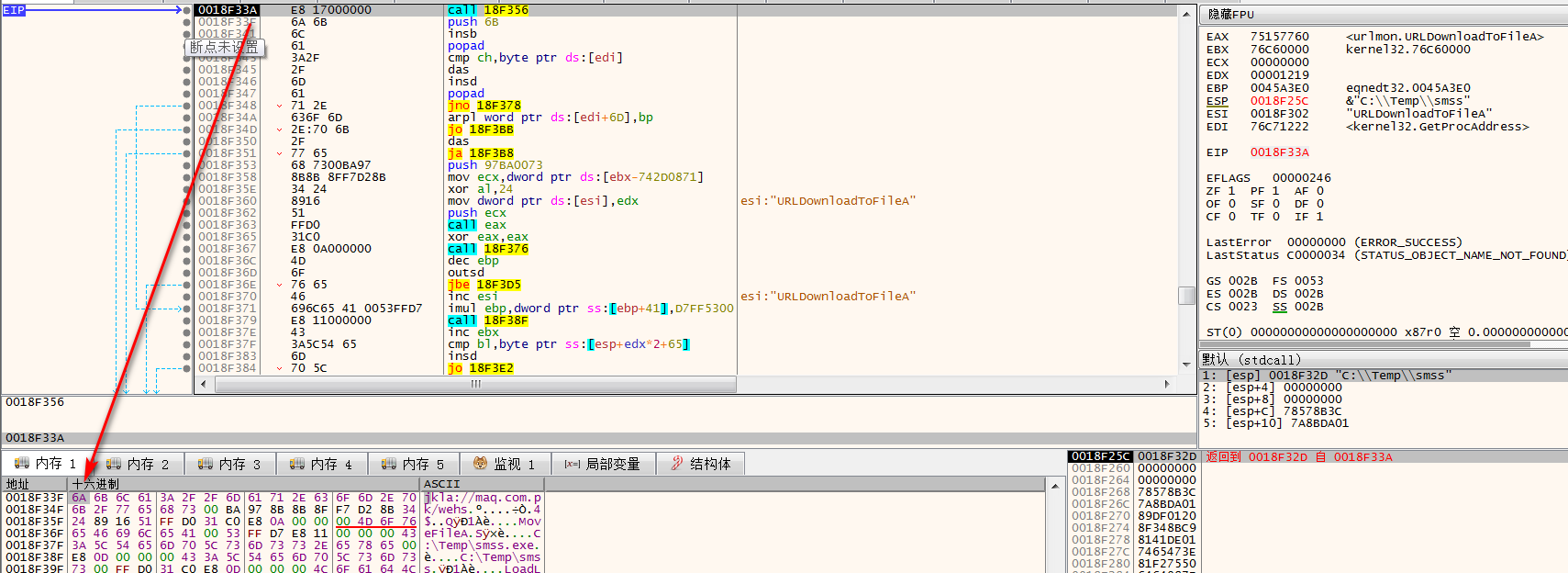This screenshot has height=573, width=1568.
Task: Open the 内存 4 dump tab
Action: (322, 464)
